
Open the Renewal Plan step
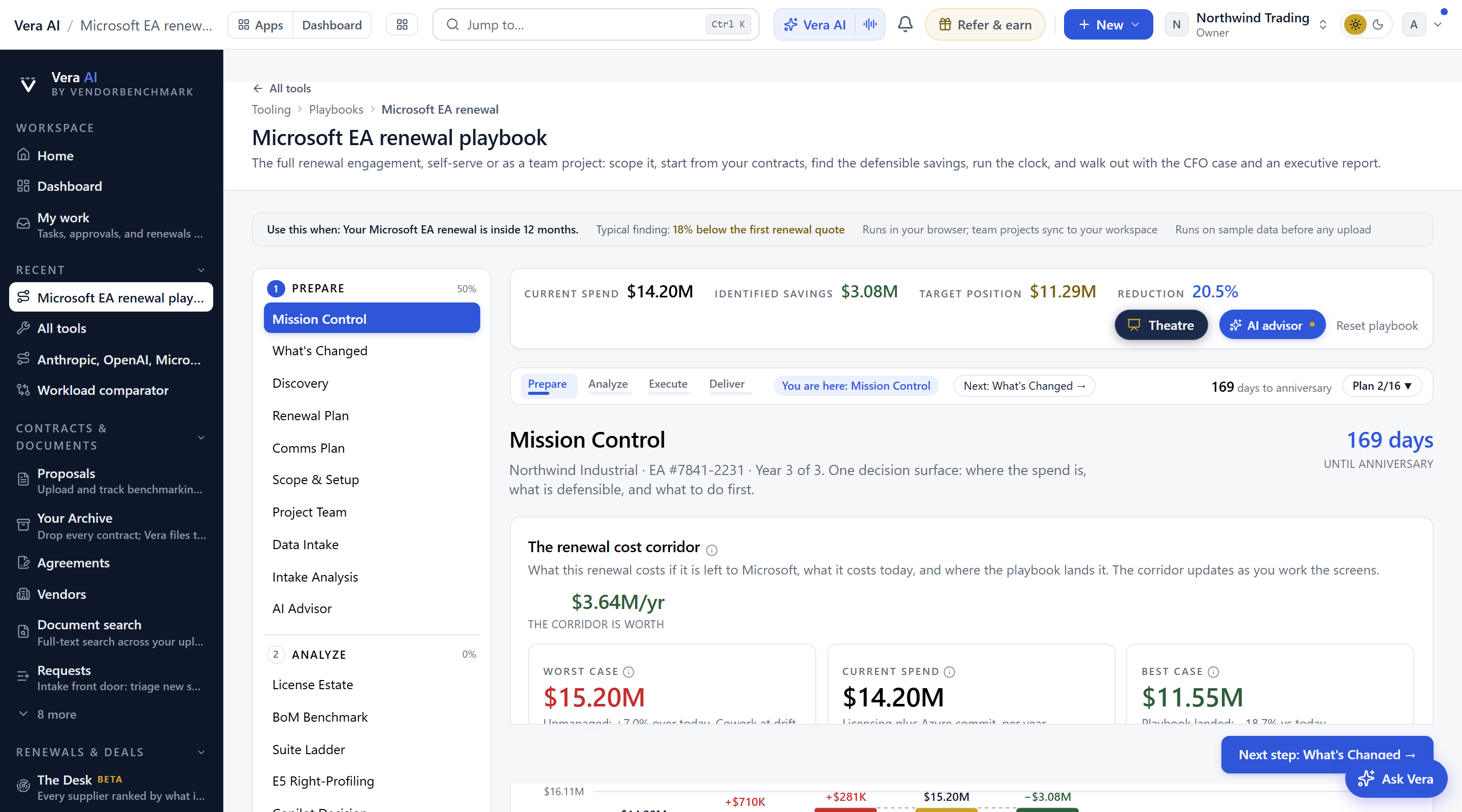[372, 415]
